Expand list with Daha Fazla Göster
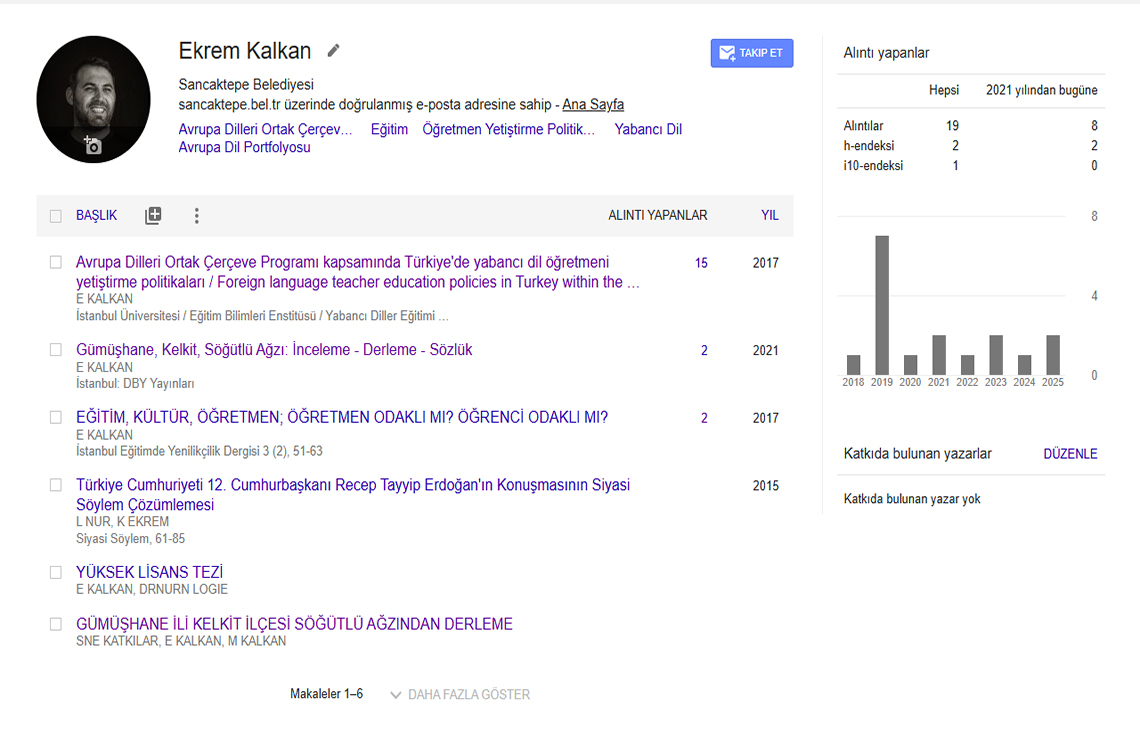 [460, 694]
